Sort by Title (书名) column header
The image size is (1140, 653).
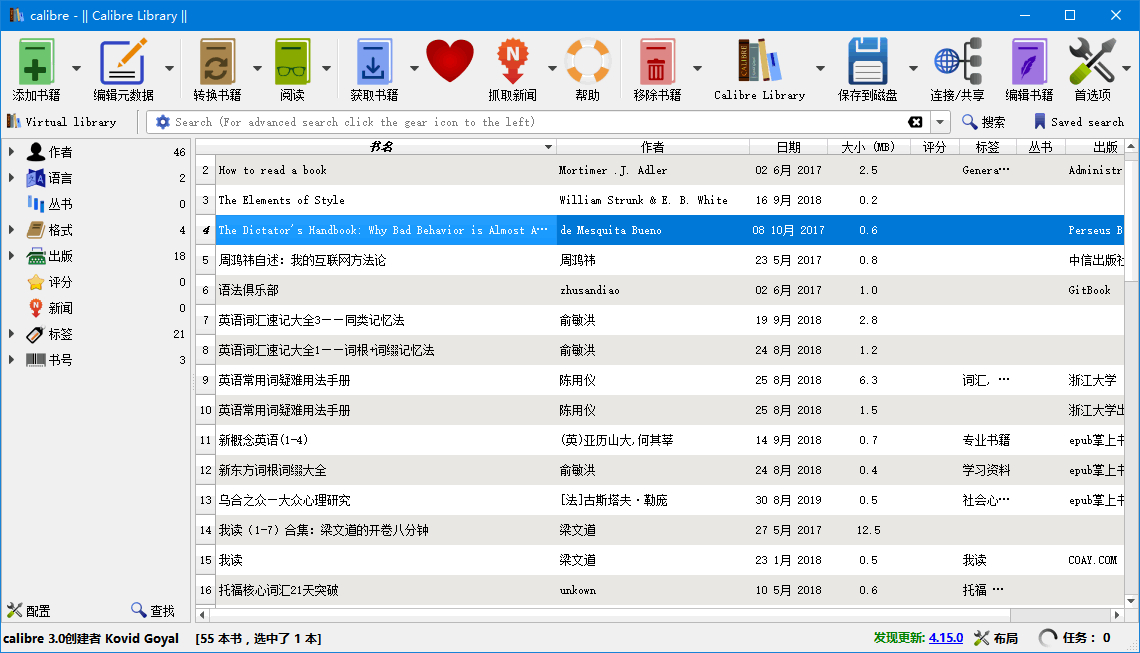click(376, 147)
